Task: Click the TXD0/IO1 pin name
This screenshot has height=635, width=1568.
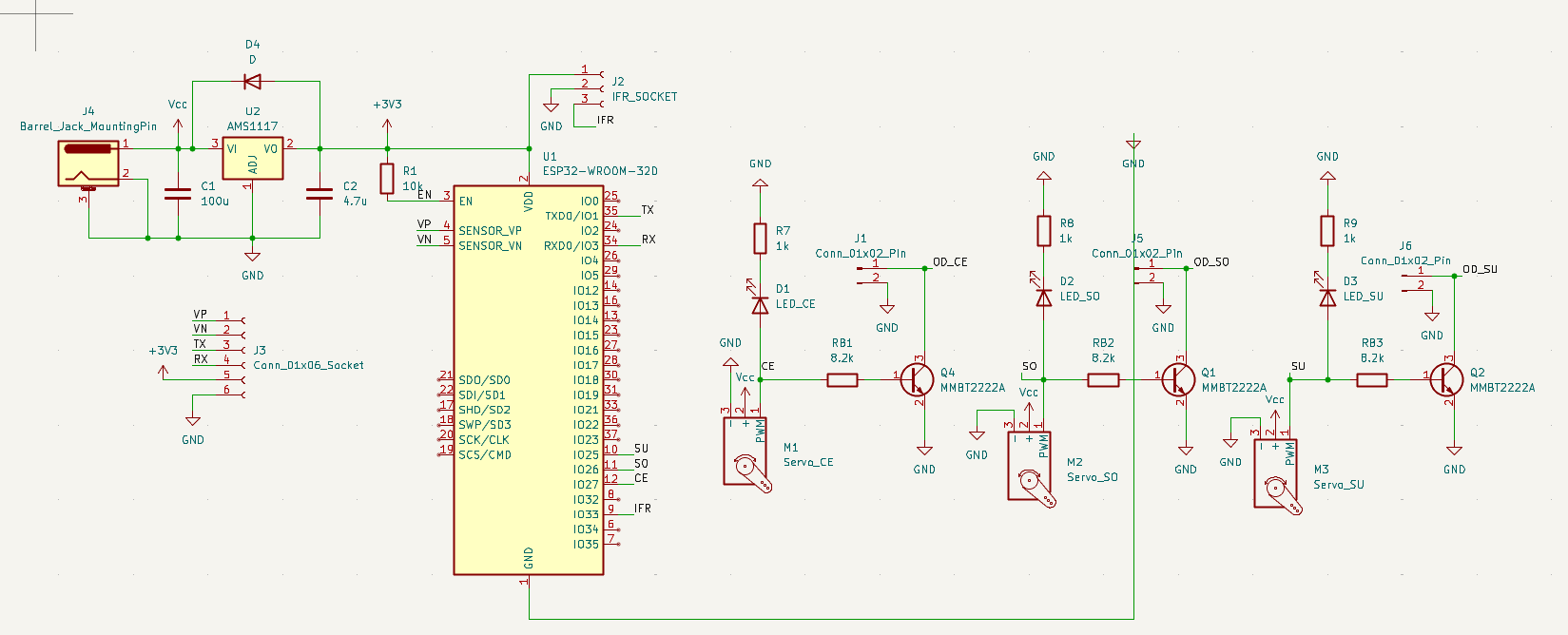Action: coord(571,216)
